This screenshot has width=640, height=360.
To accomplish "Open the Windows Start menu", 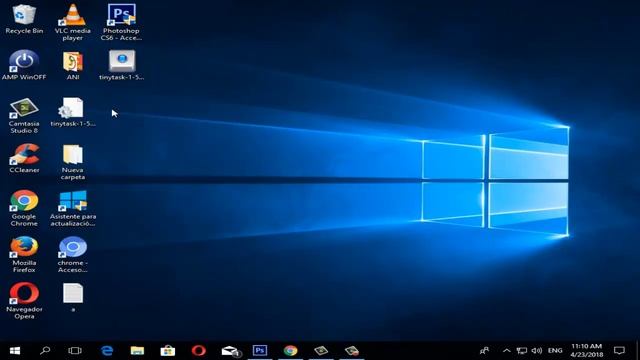I will [x=15, y=351].
